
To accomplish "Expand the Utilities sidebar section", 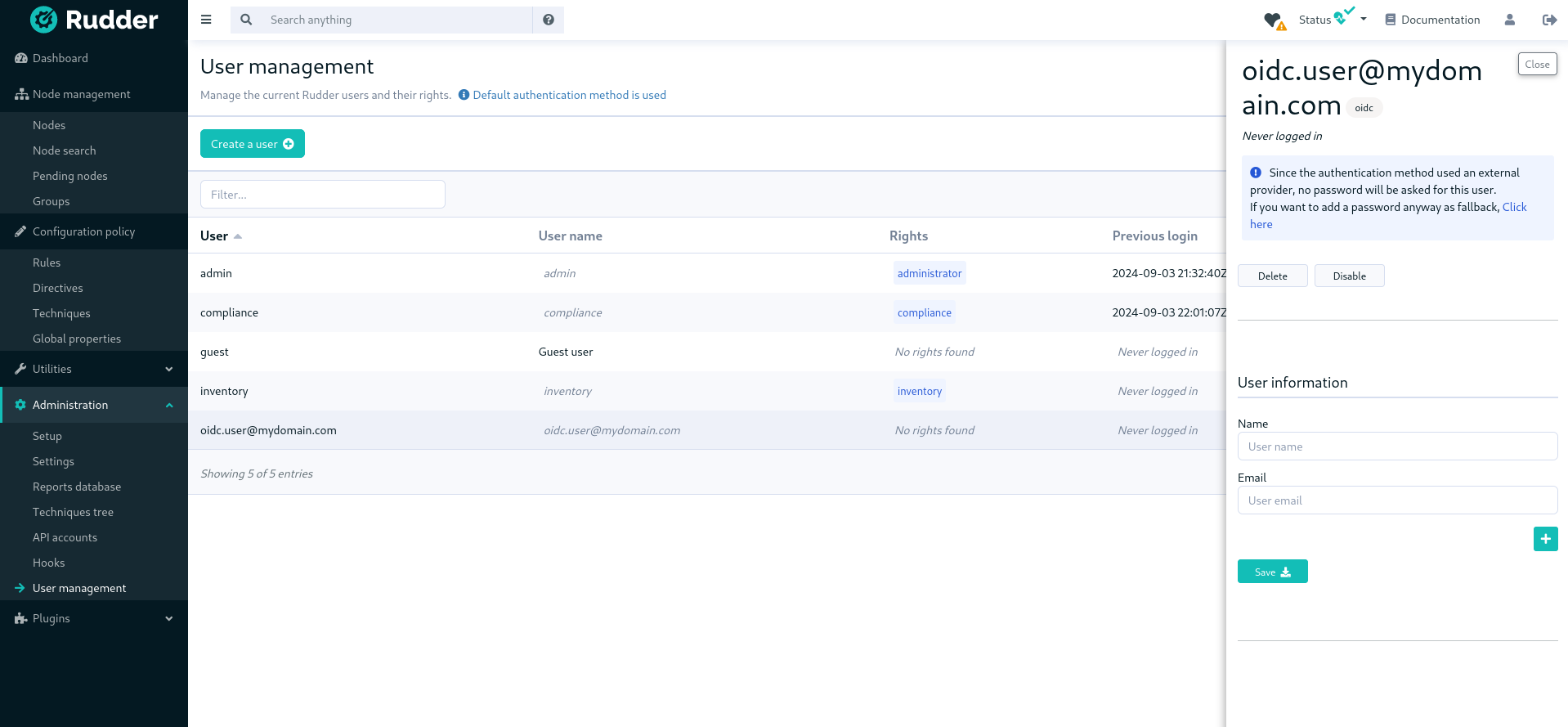I will point(94,369).
